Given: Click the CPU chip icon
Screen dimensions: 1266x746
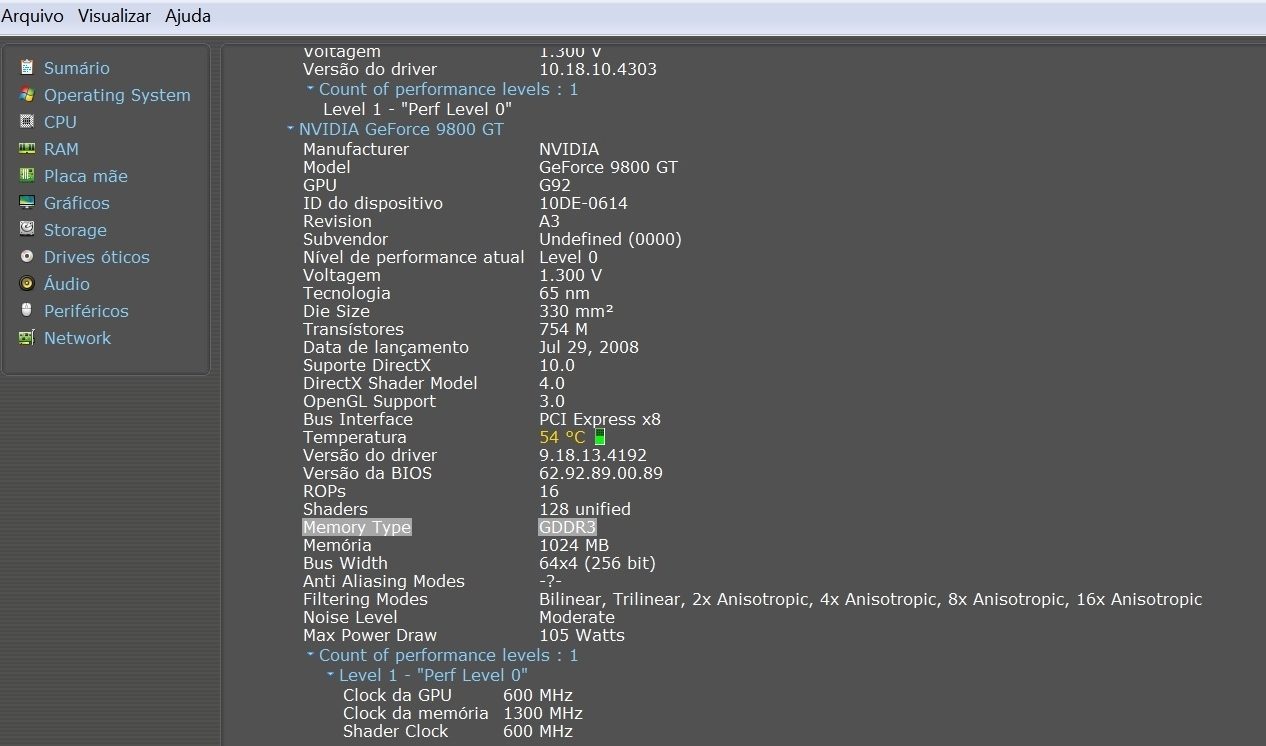Looking at the screenshot, I should click(x=27, y=122).
